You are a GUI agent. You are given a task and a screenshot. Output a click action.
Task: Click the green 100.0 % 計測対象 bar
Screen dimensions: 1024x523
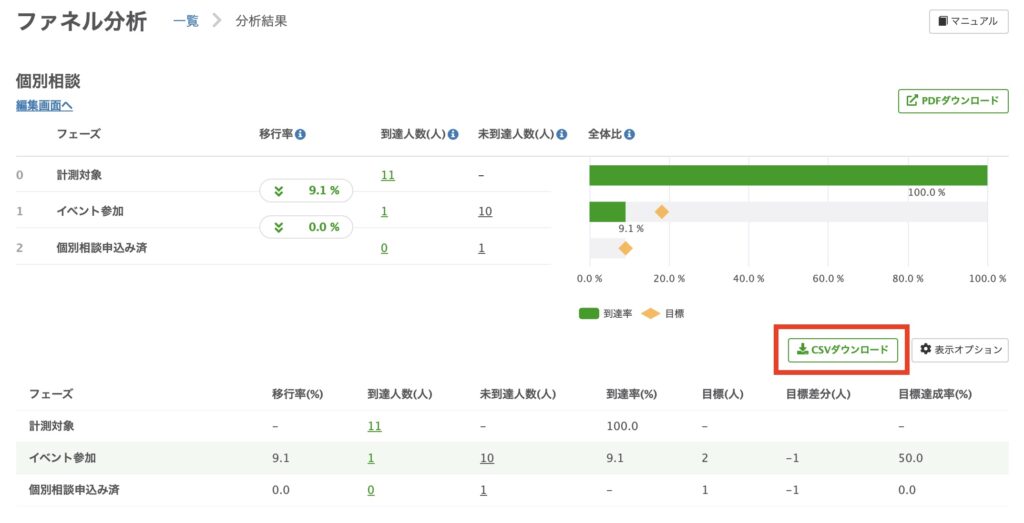pyautogui.click(x=788, y=175)
